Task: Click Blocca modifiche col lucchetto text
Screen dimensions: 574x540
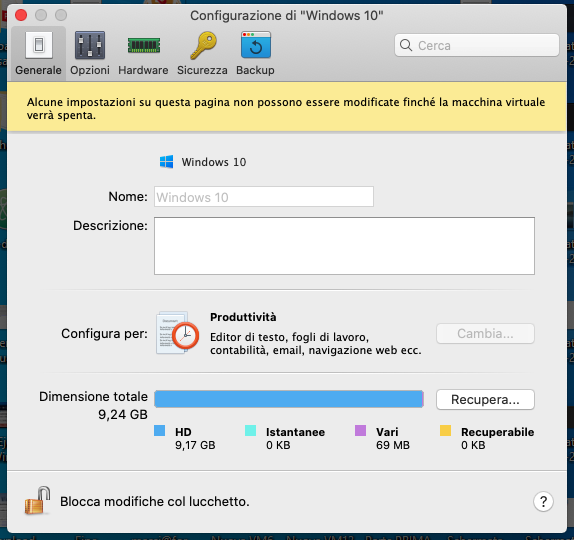Action: coord(154,502)
